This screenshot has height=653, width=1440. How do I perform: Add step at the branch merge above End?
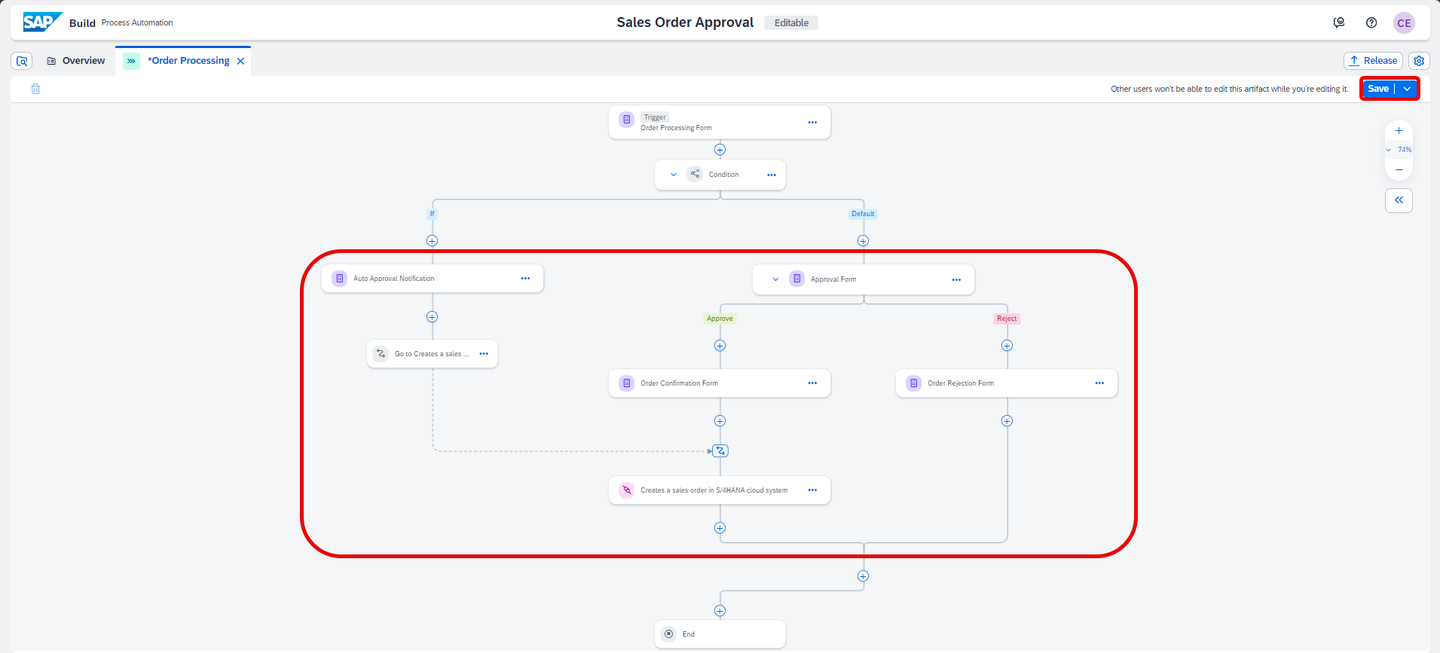[863, 576]
